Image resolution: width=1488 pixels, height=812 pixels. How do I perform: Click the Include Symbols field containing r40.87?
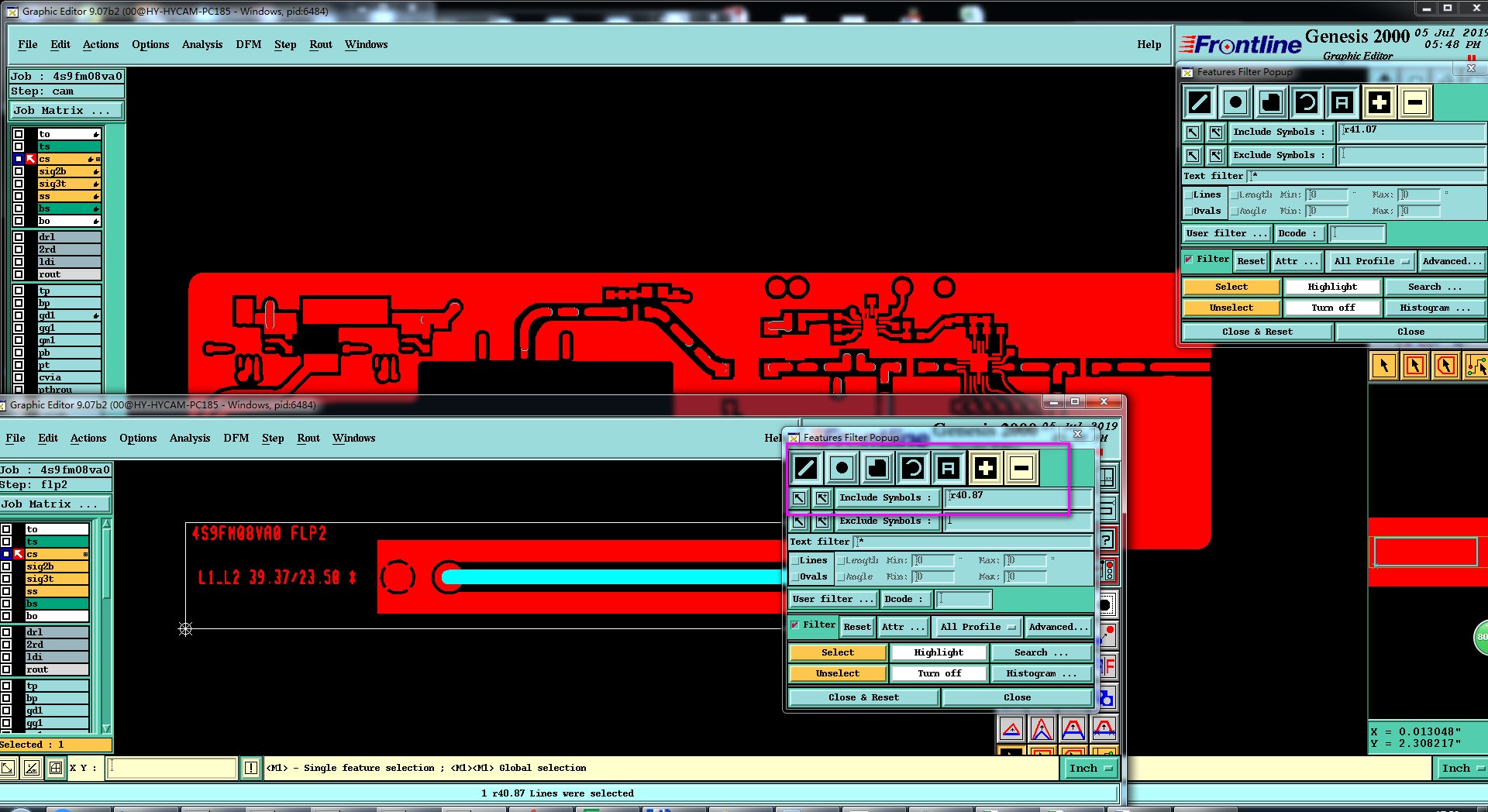pyautogui.click(x=1018, y=497)
